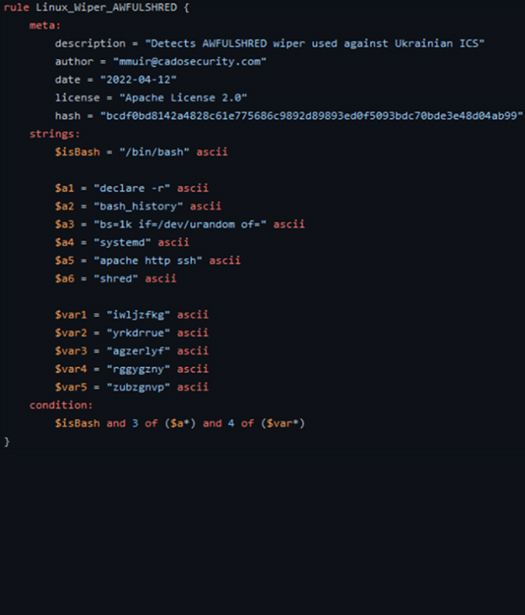The width and height of the screenshot is (525, 615).
Task: Click the "shred" string on $a6 line
Action: [116, 278]
